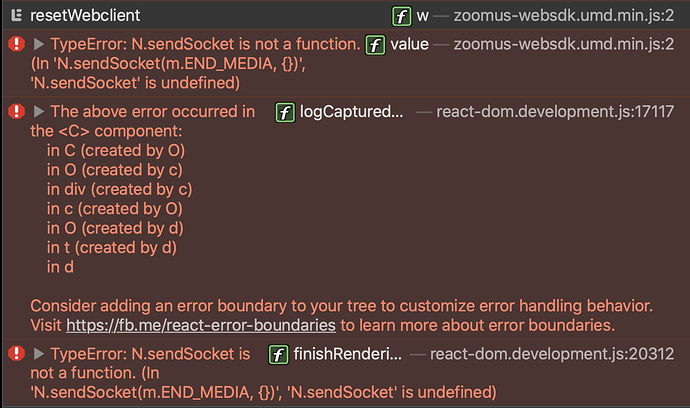This screenshot has height=408, width=690.
Task: Open the fb.me/react-error-boundaries link
Action: [x=201, y=325]
